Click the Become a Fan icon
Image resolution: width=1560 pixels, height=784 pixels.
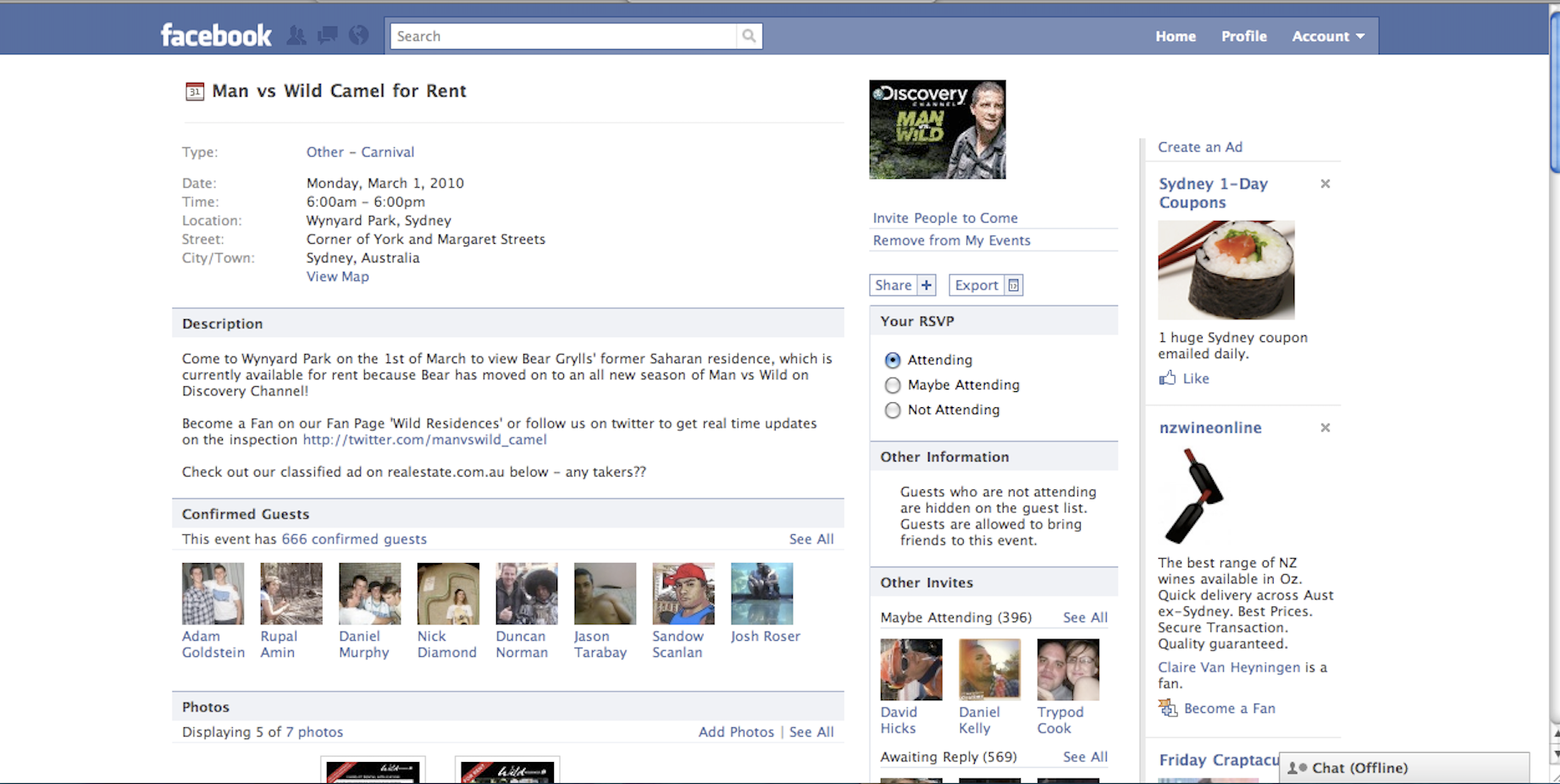click(x=1168, y=708)
